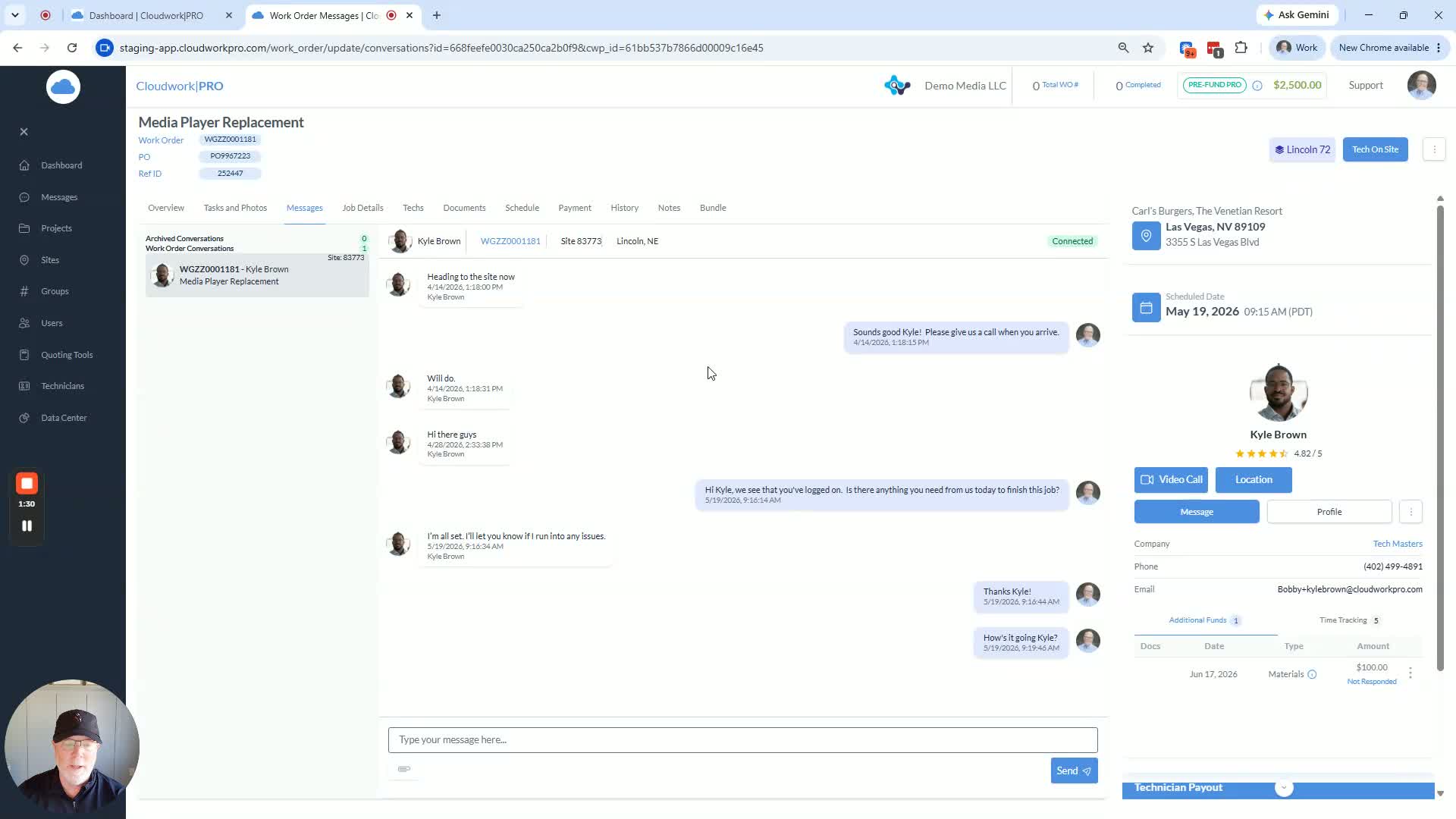Click the Tech On Site button
The height and width of the screenshot is (819, 1456).
click(1375, 149)
